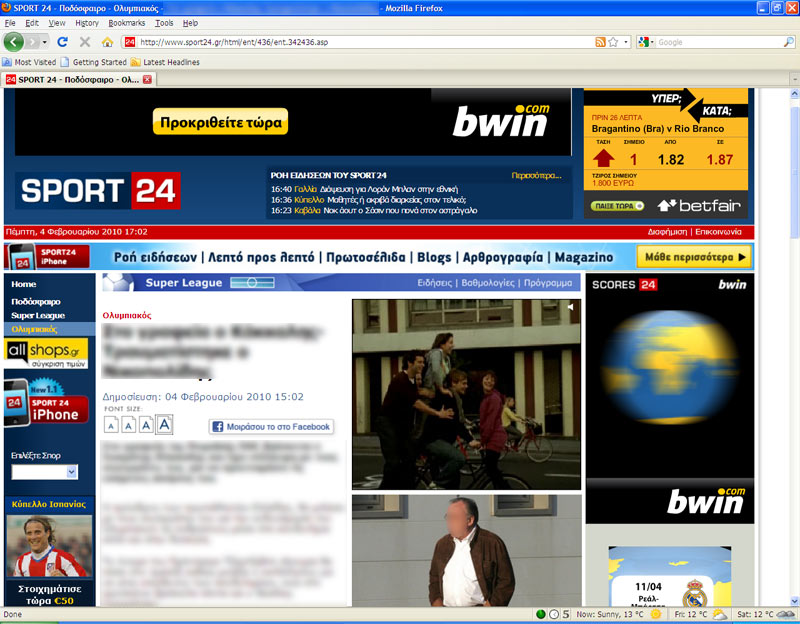The image size is (800, 624).
Task: Reload the current page
Action: pyautogui.click(x=62, y=42)
